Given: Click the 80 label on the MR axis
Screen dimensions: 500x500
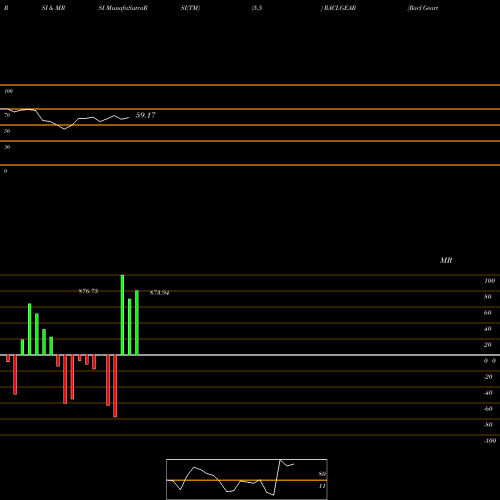Looking at the screenshot, I should [x=488, y=297].
